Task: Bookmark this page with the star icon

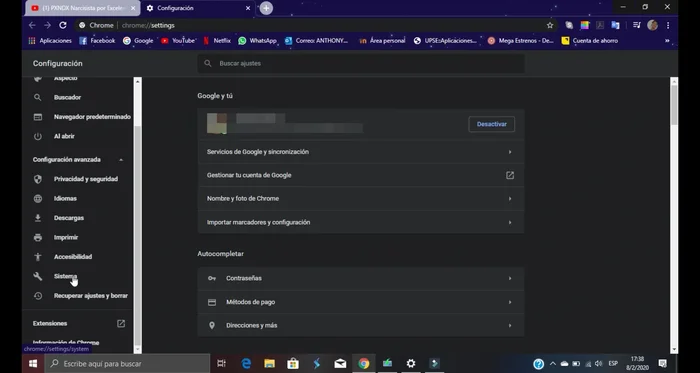Action: (550, 25)
